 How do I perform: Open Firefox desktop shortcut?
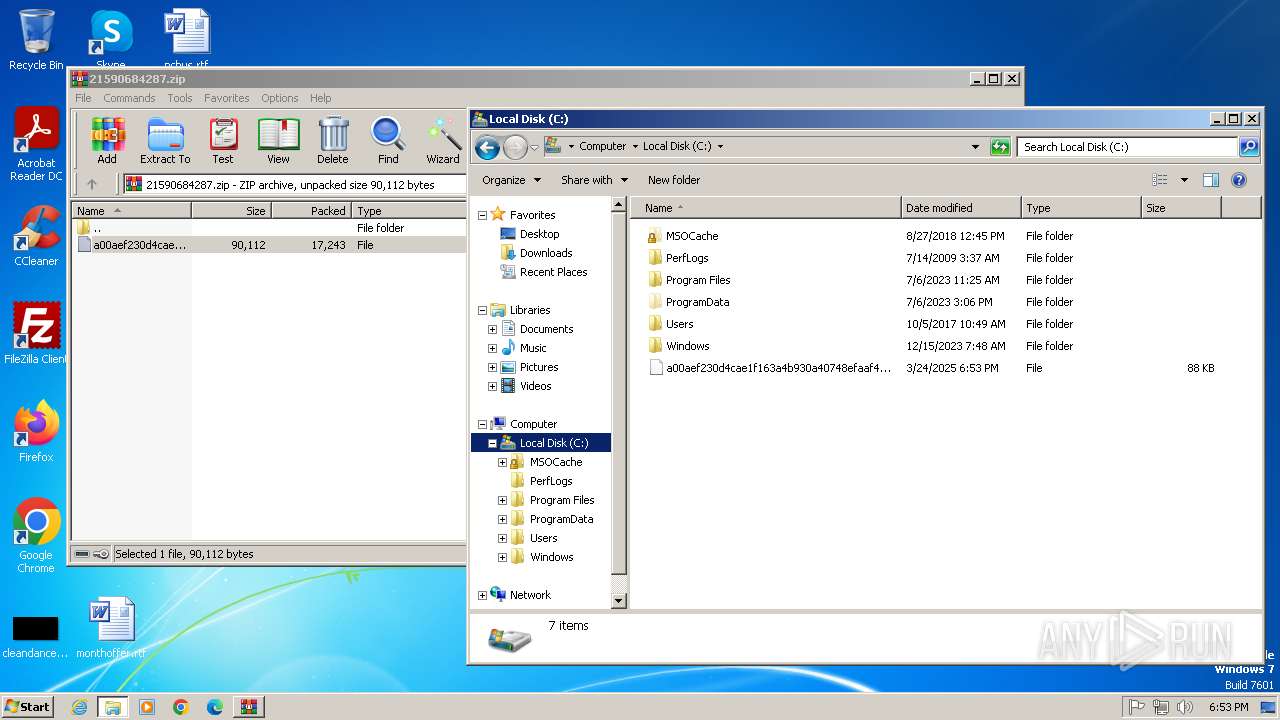36,432
